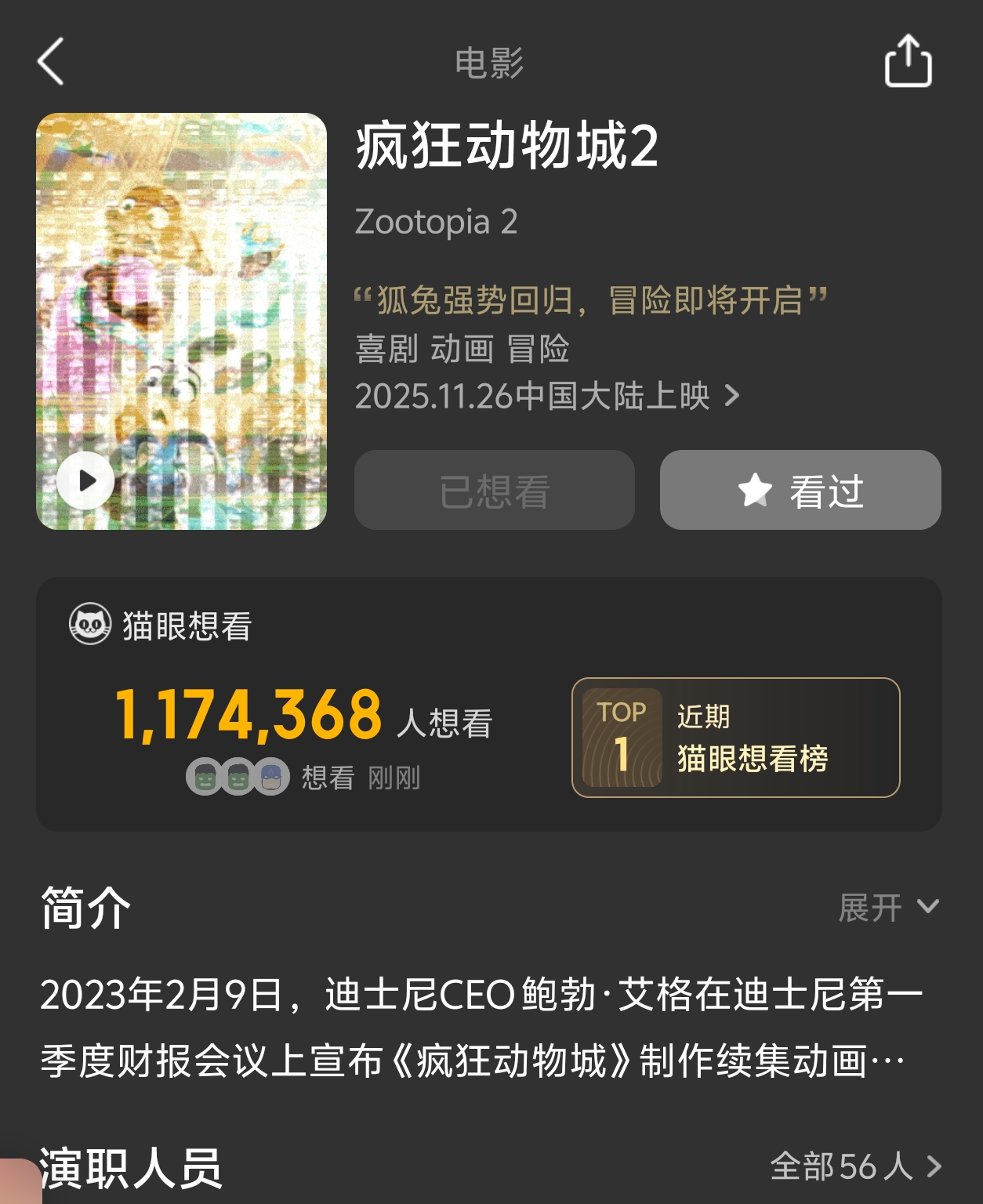This screenshot has height=1204, width=983.
Task: Mark the movie as 看过
Action: pyautogui.click(x=800, y=490)
